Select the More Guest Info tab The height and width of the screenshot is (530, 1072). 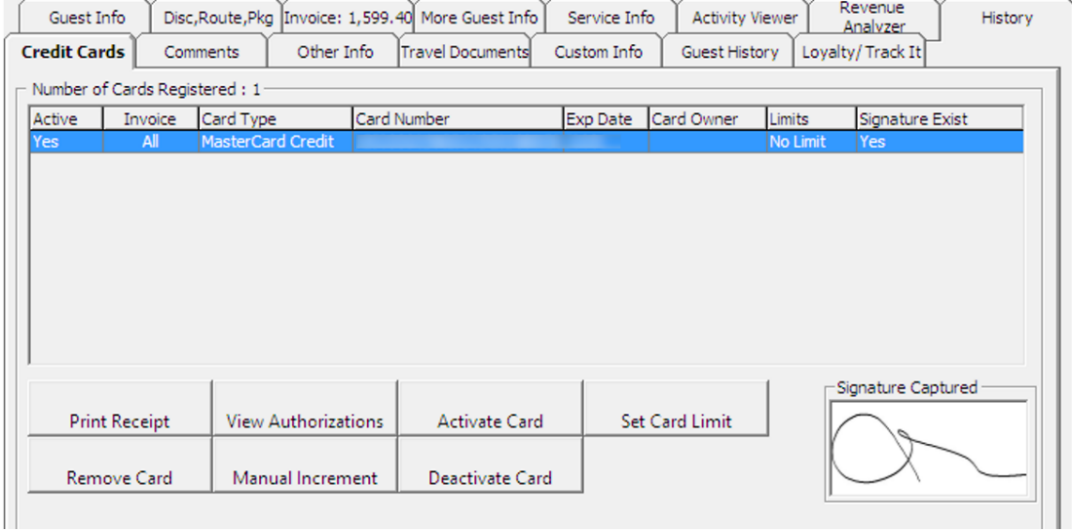pyautogui.click(x=479, y=18)
